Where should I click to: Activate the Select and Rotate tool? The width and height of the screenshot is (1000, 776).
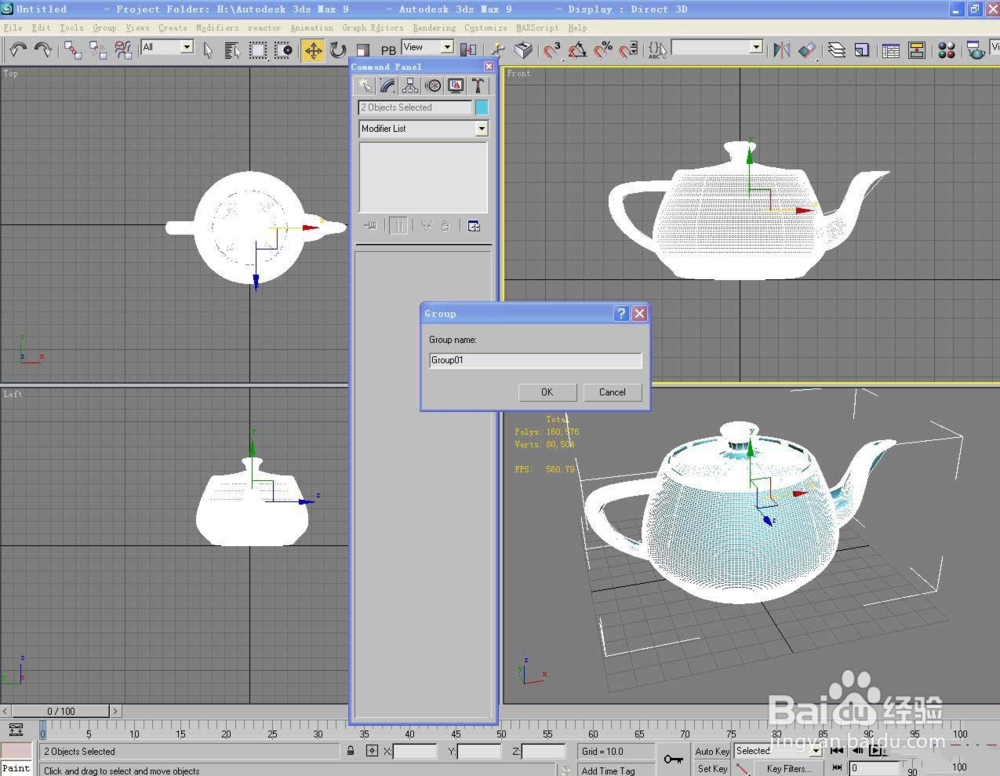[338, 50]
